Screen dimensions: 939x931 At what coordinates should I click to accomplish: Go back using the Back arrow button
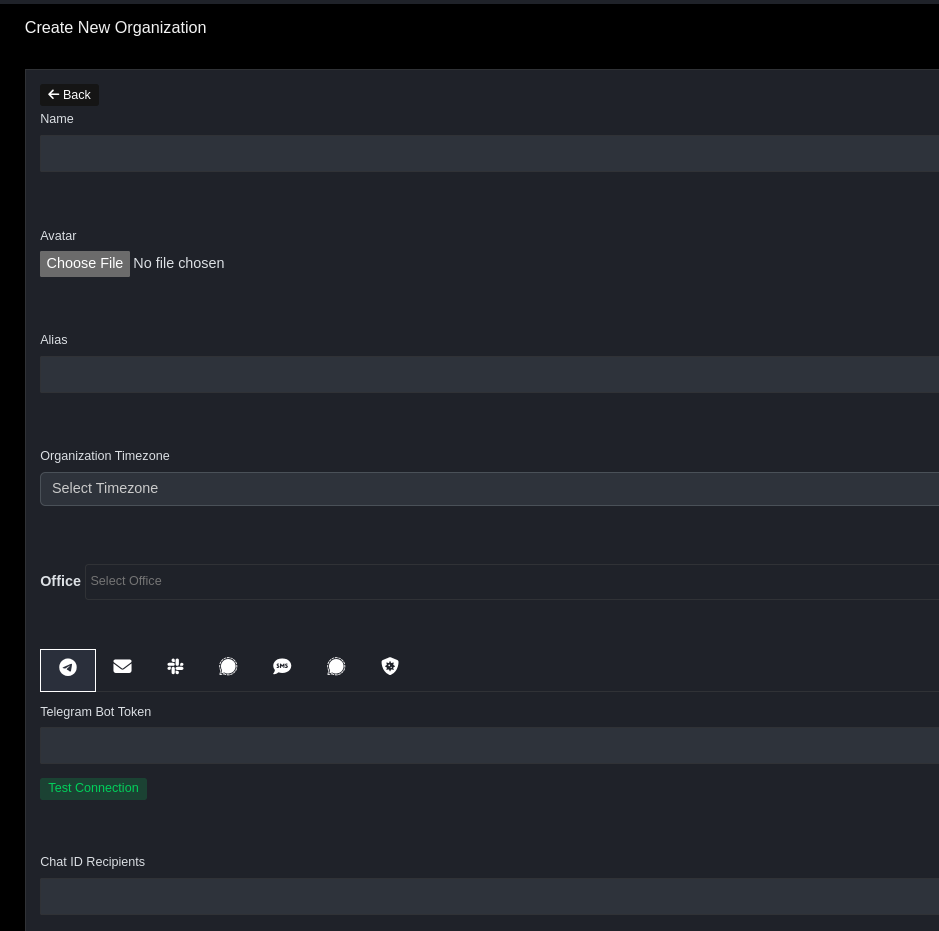point(69,95)
